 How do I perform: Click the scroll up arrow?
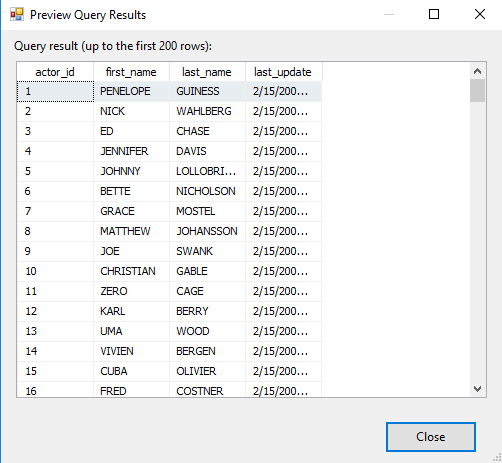coord(477,71)
